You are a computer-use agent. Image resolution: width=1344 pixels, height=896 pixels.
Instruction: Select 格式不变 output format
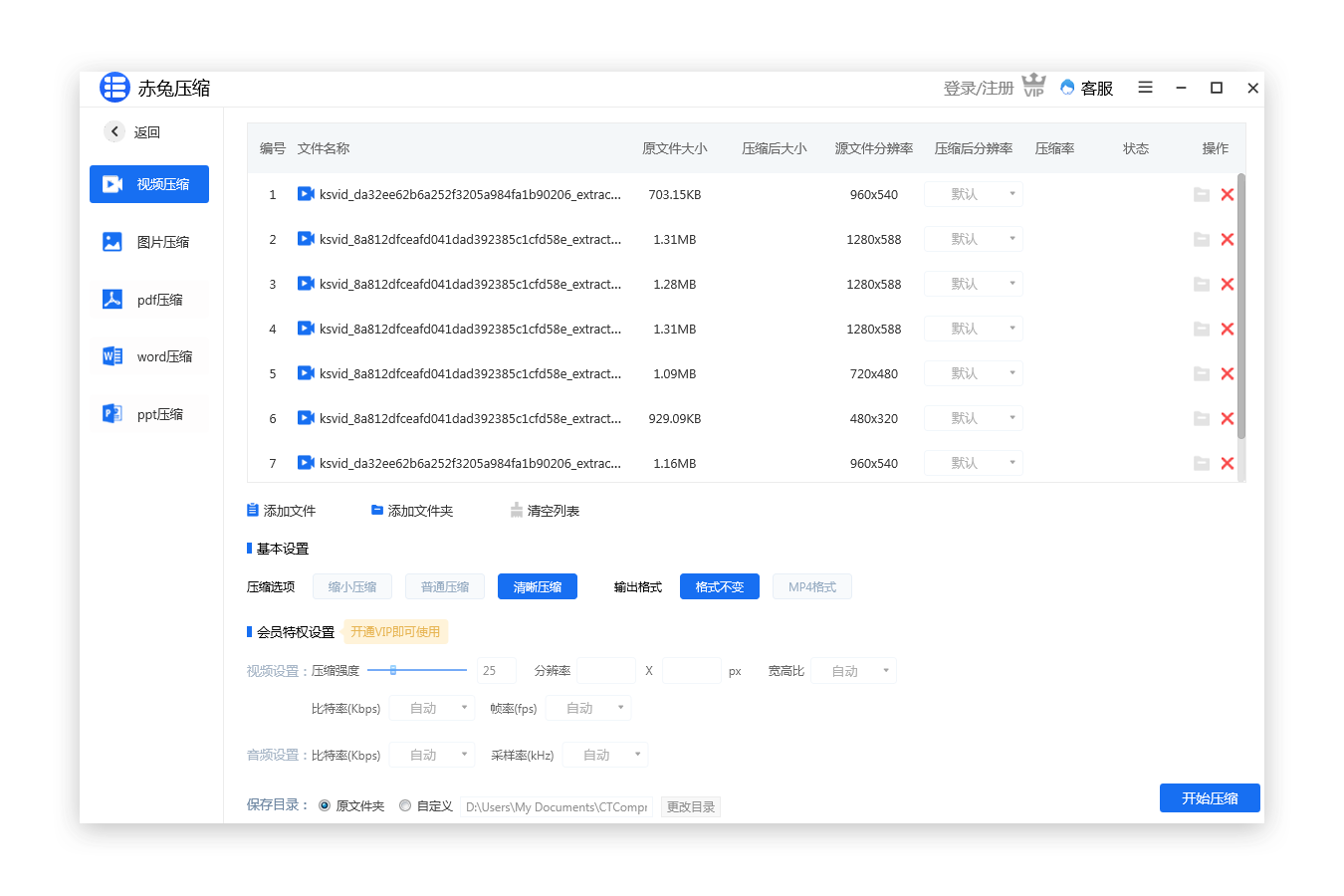(720, 587)
